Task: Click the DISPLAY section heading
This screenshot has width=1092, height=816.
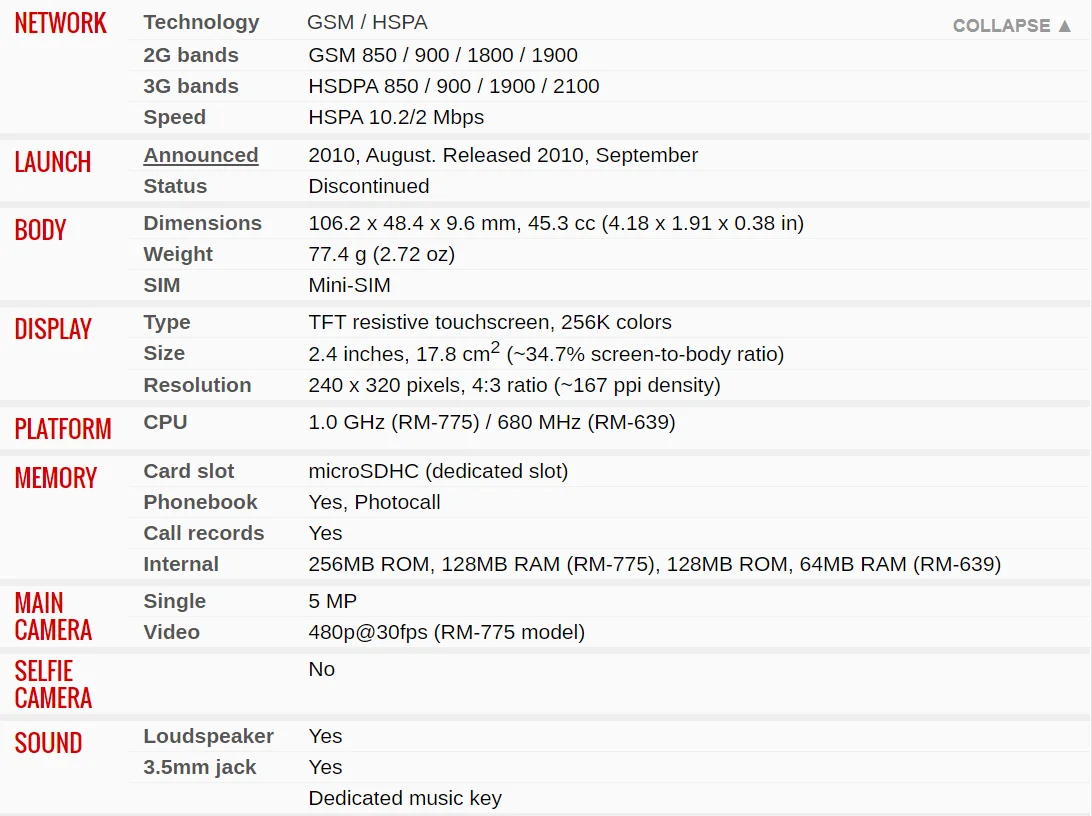Action: point(53,329)
